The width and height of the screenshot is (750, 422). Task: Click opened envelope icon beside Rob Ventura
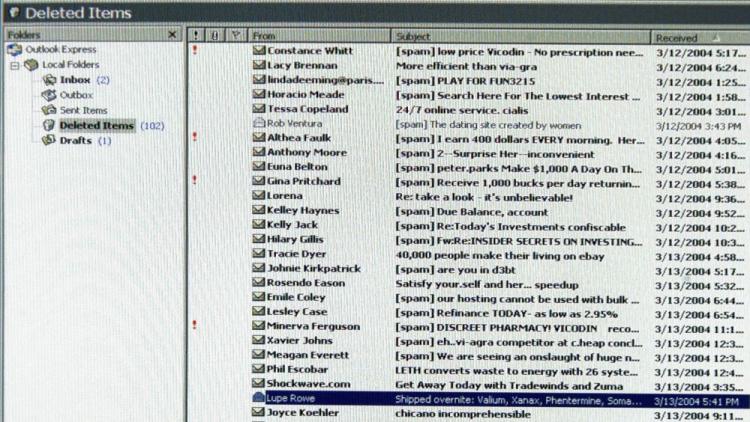click(x=259, y=123)
